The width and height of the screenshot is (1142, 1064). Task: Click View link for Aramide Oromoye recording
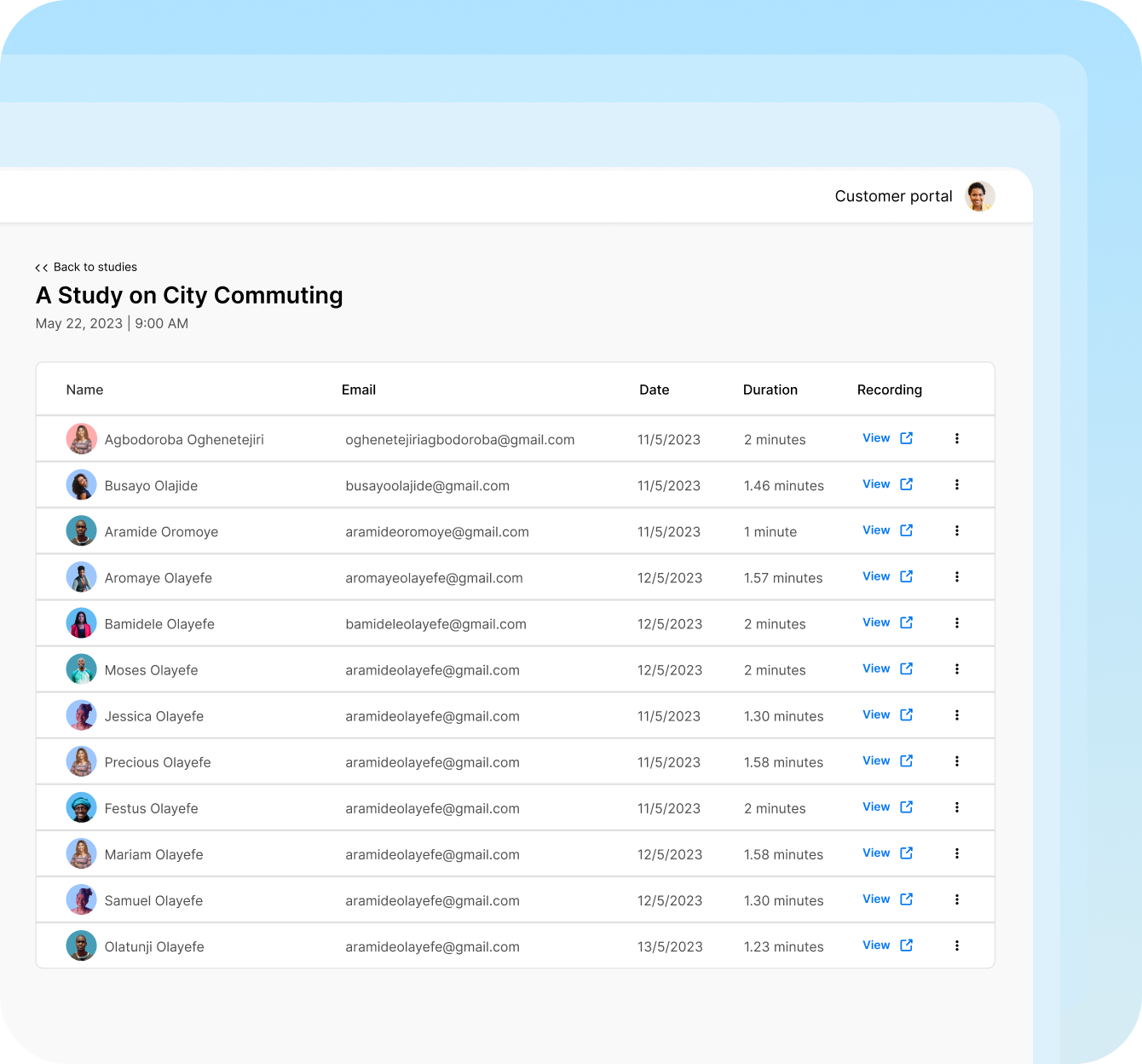(876, 530)
